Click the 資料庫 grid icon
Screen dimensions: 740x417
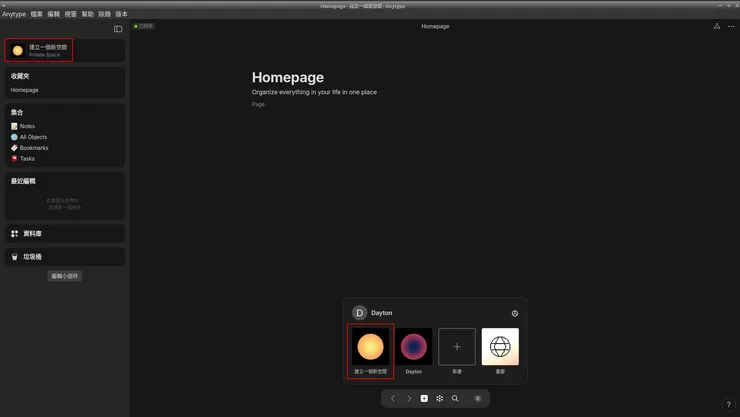(x=15, y=234)
